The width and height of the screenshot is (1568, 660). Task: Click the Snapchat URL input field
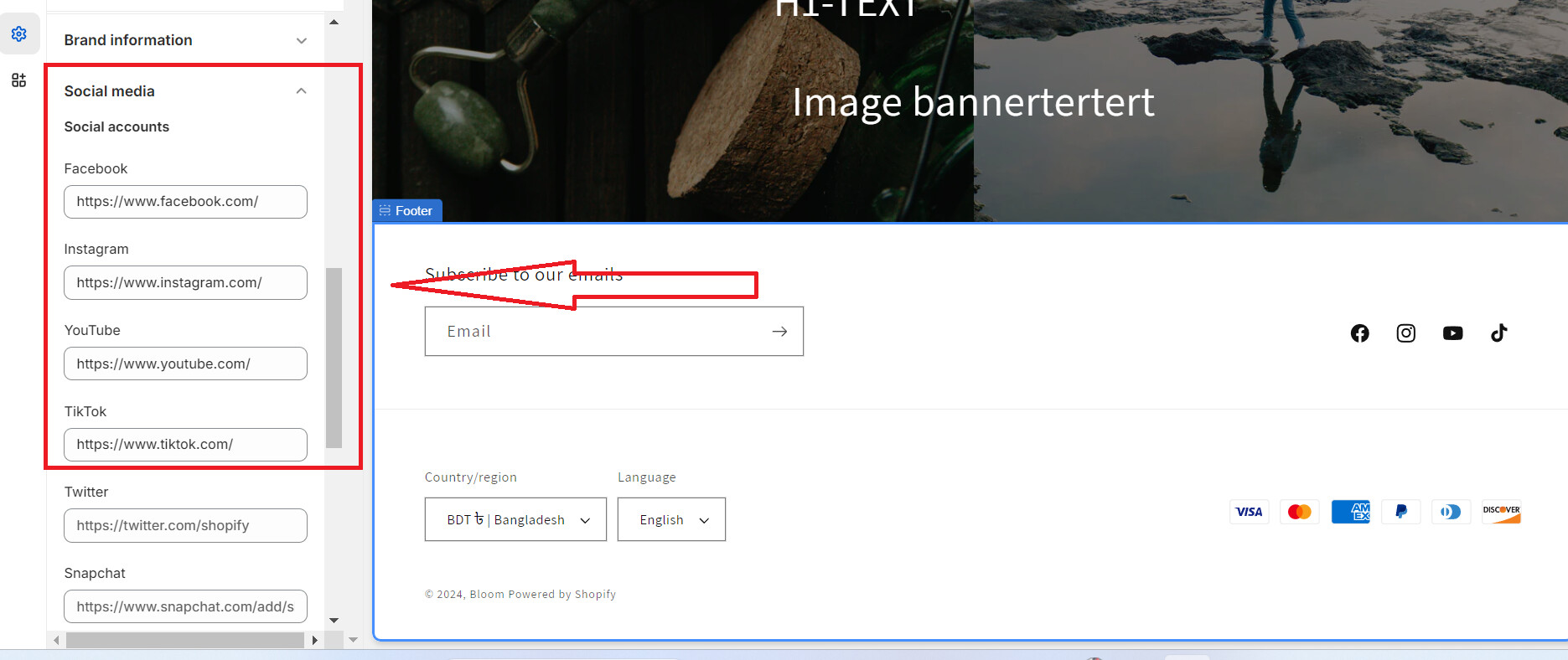pyautogui.click(x=185, y=606)
